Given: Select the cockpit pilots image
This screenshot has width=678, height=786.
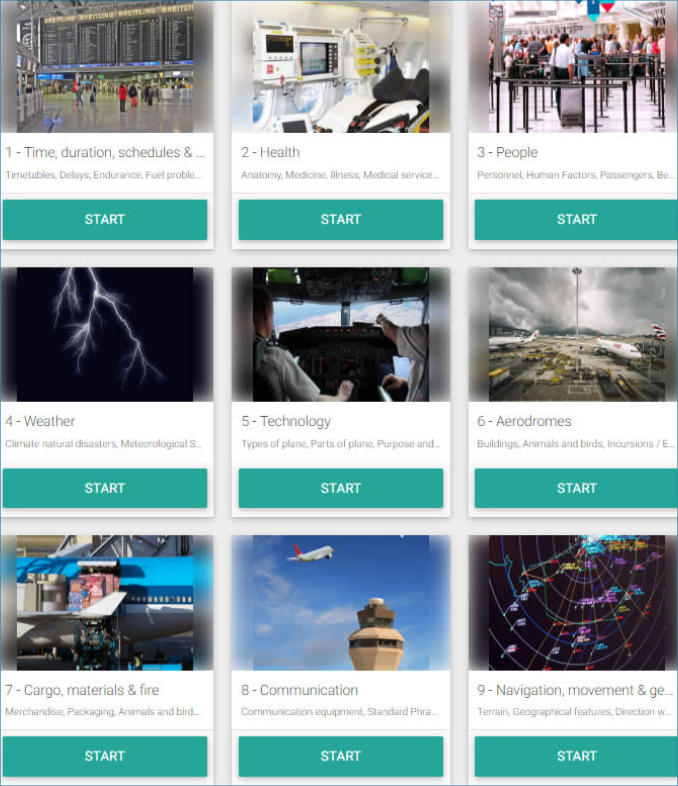Looking at the screenshot, I should [x=341, y=334].
